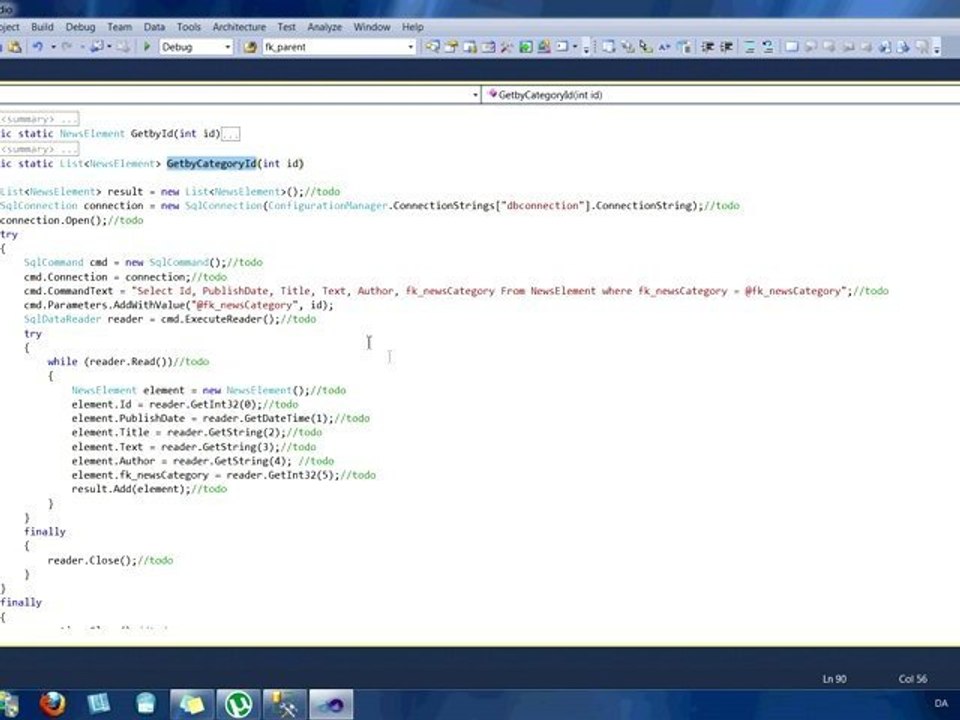The image size is (960, 720).
Task: Click the Display Quick Info icon
Action: 646,47
